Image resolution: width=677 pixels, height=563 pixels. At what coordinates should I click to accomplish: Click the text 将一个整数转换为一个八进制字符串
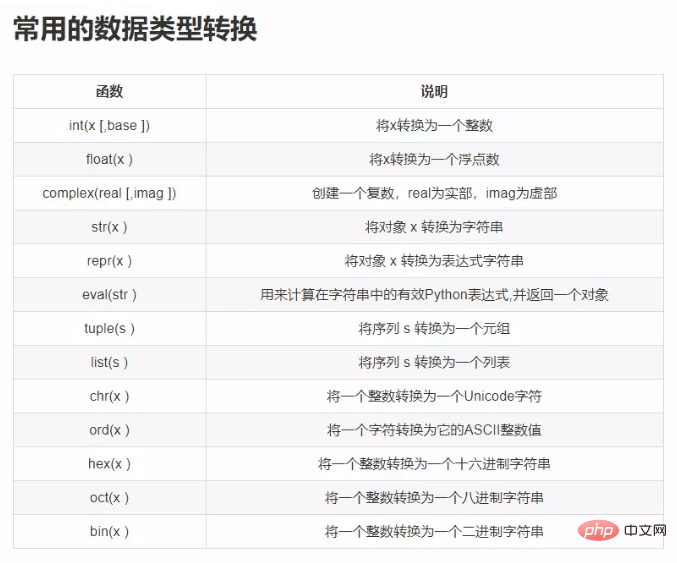click(434, 497)
